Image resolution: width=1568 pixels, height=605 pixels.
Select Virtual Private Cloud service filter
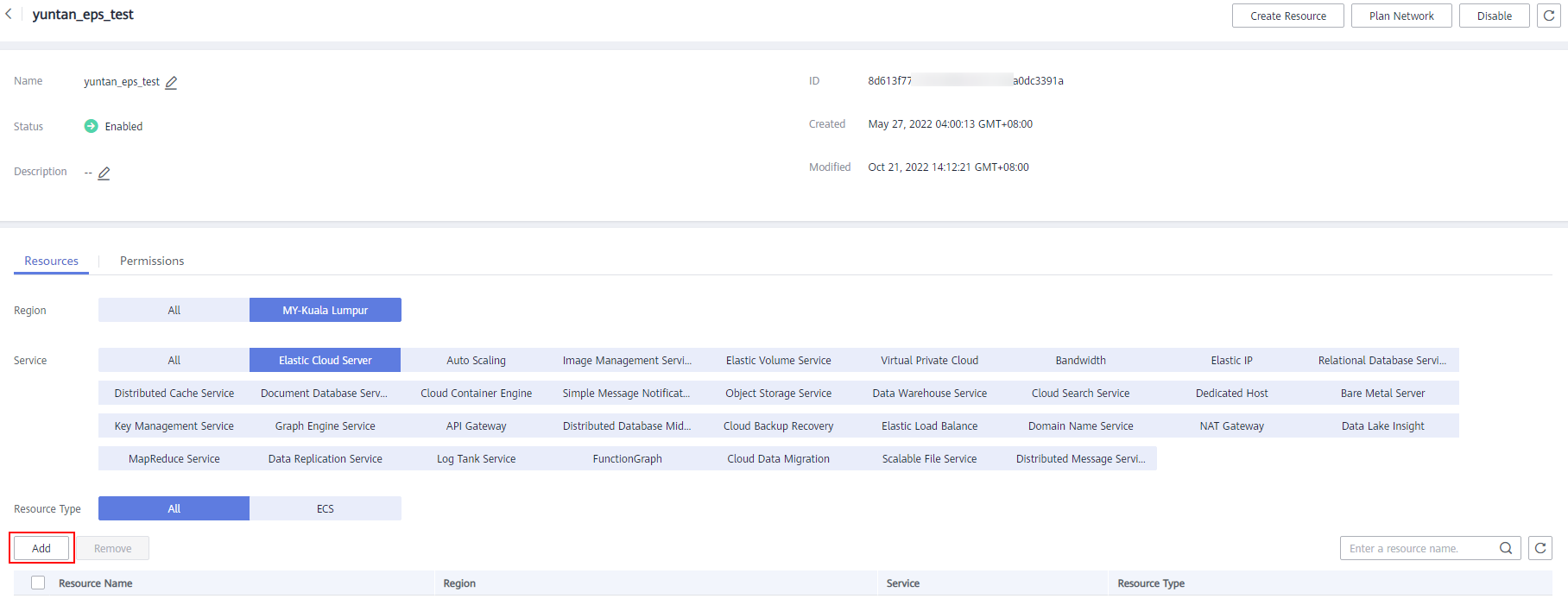pyautogui.click(x=930, y=360)
